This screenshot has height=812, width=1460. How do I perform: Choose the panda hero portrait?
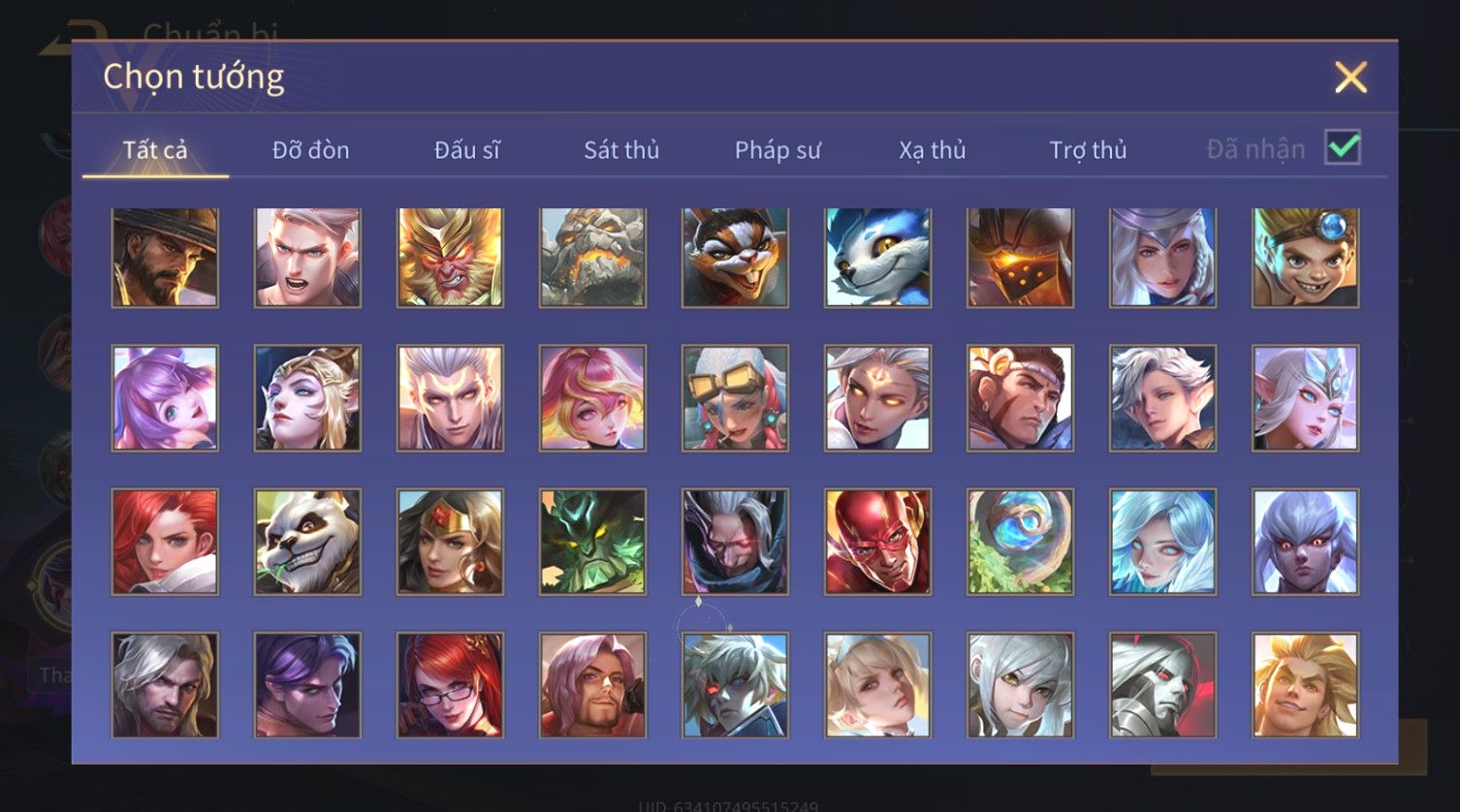pyautogui.click(x=307, y=542)
